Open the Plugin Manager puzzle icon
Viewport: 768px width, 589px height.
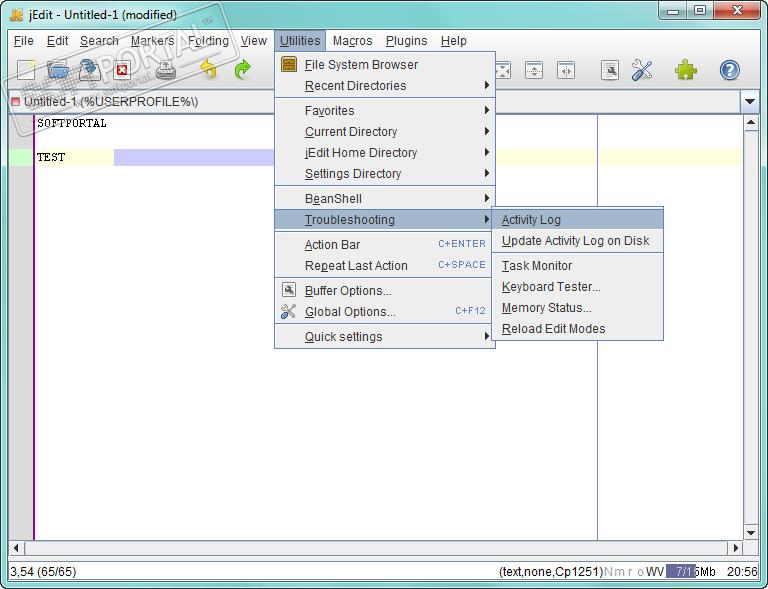[686, 70]
